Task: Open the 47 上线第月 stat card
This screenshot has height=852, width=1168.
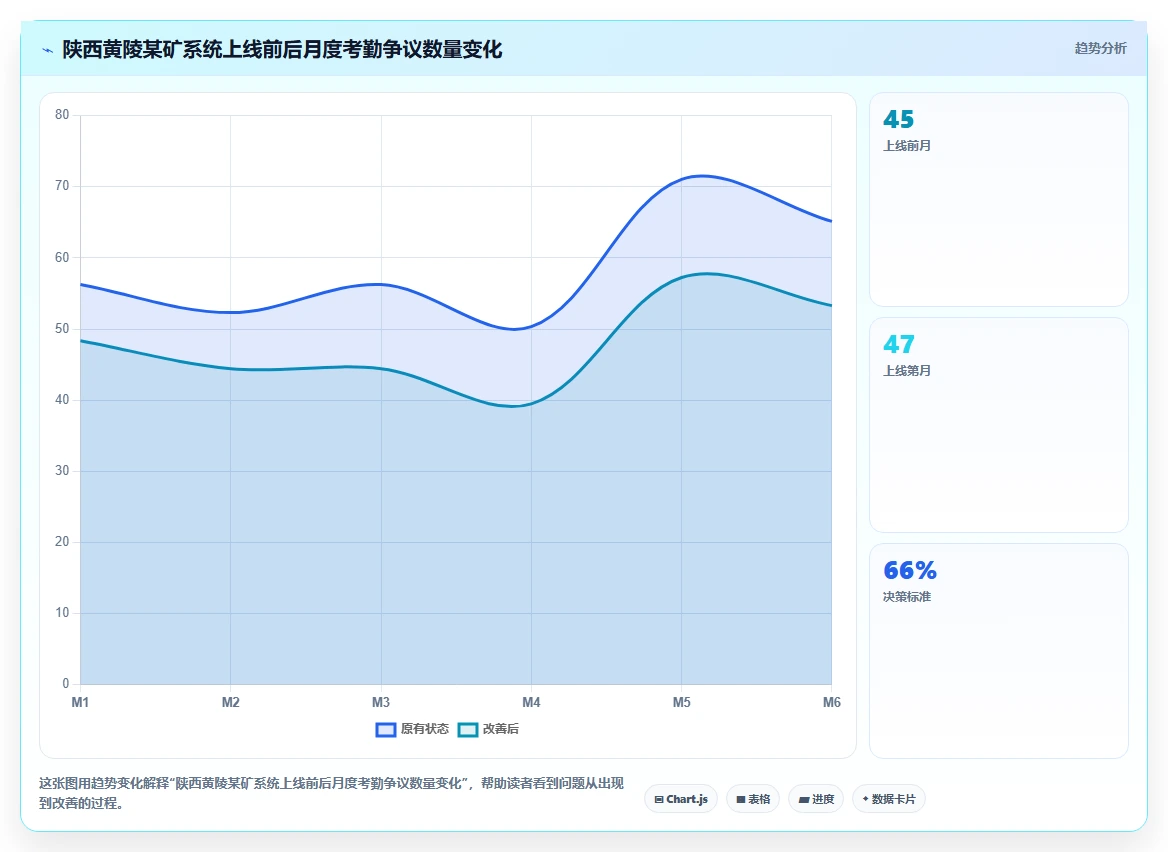Action: [999, 425]
